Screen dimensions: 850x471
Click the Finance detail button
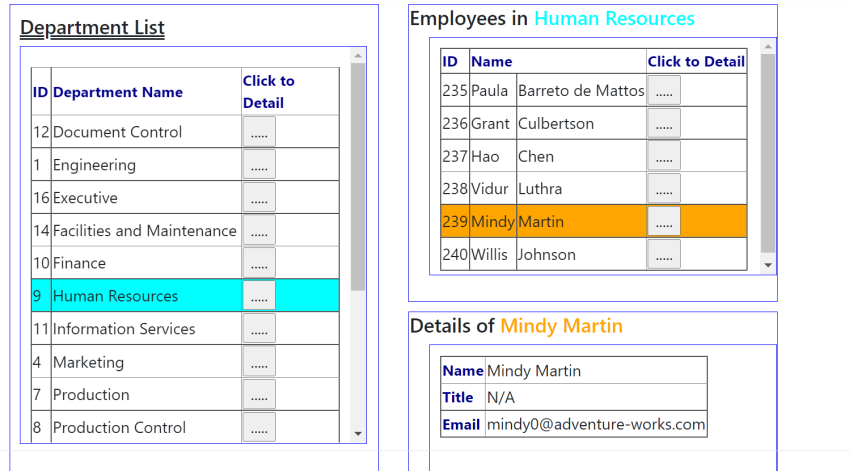click(259, 263)
